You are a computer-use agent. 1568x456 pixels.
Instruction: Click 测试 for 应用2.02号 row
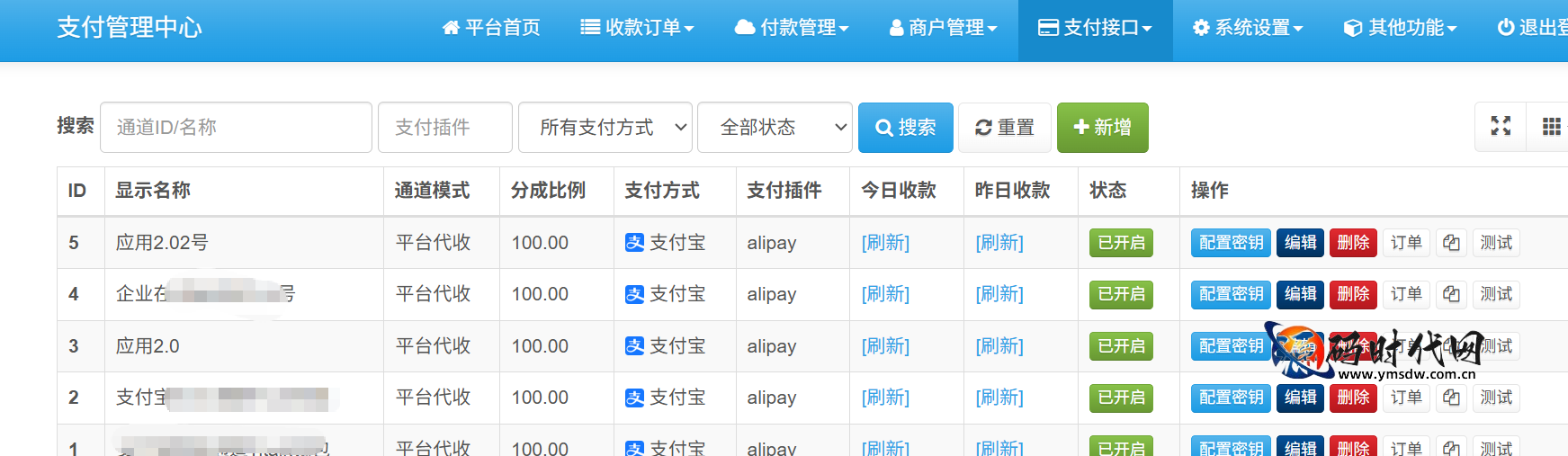coord(1496,243)
